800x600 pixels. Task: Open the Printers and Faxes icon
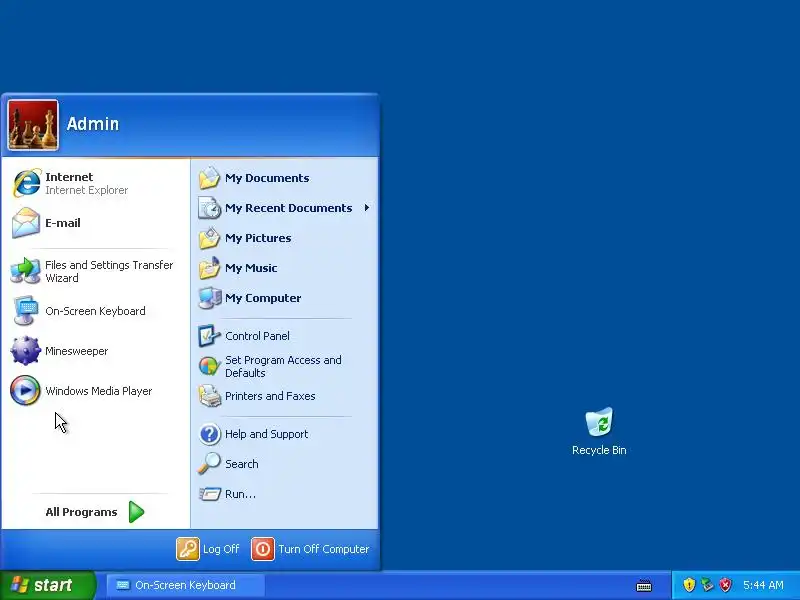click(209, 396)
